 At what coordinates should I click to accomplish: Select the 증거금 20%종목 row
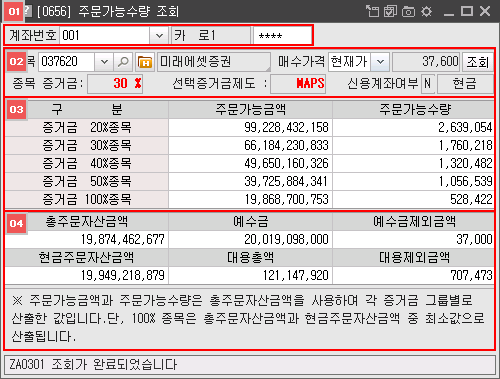point(249,127)
